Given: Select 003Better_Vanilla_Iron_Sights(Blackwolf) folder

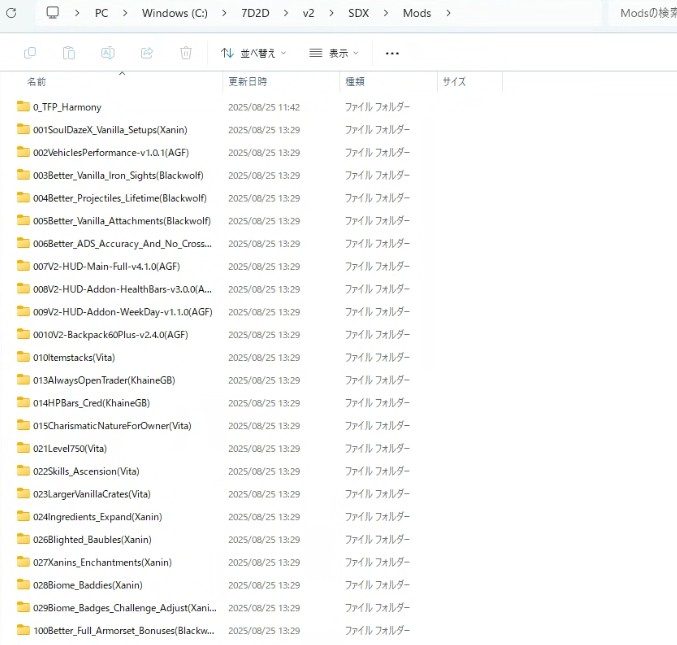Looking at the screenshot, I should [118, 175].
